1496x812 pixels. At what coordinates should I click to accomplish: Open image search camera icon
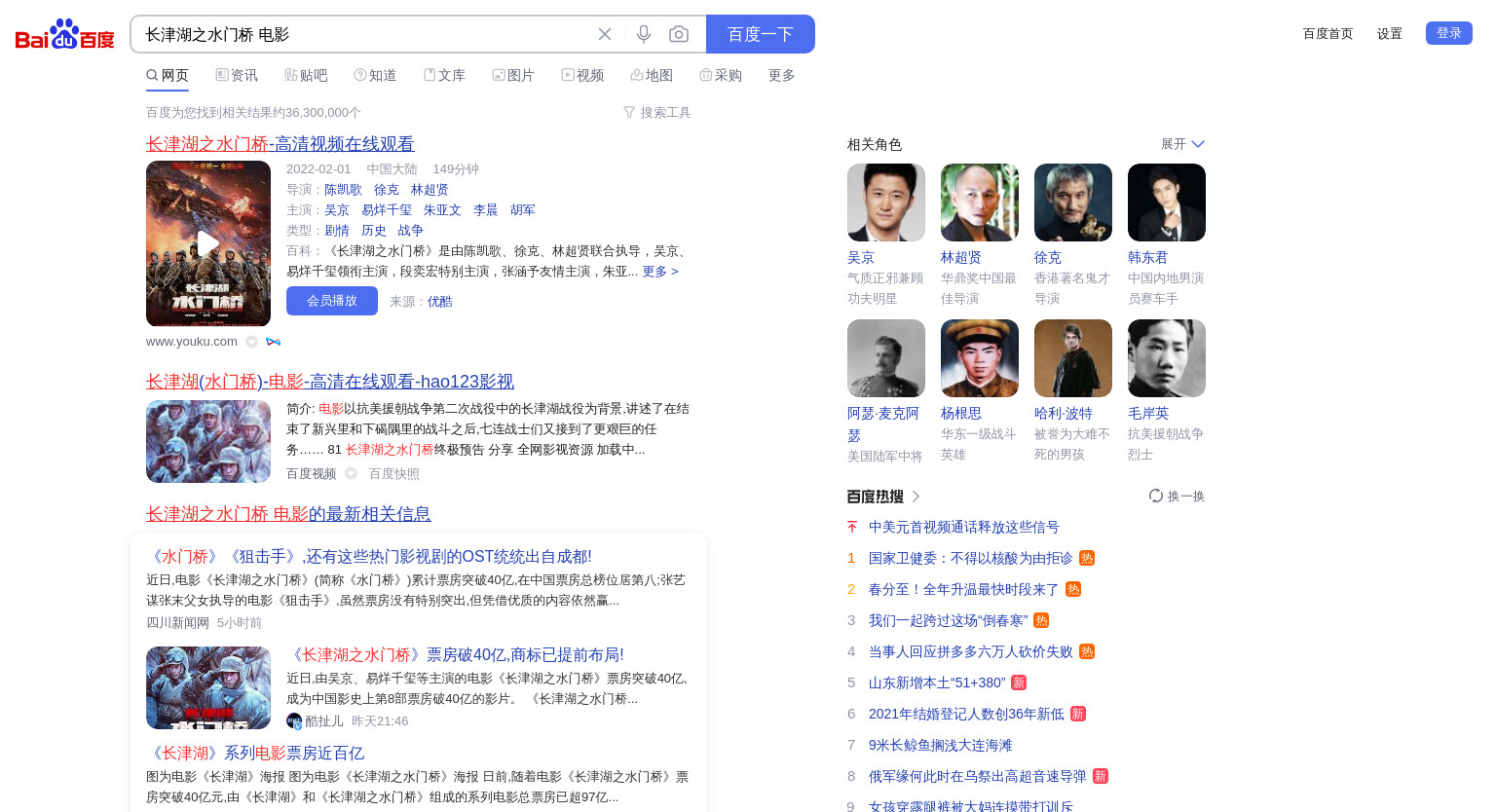pyautogui.click(x=679, y=34)
